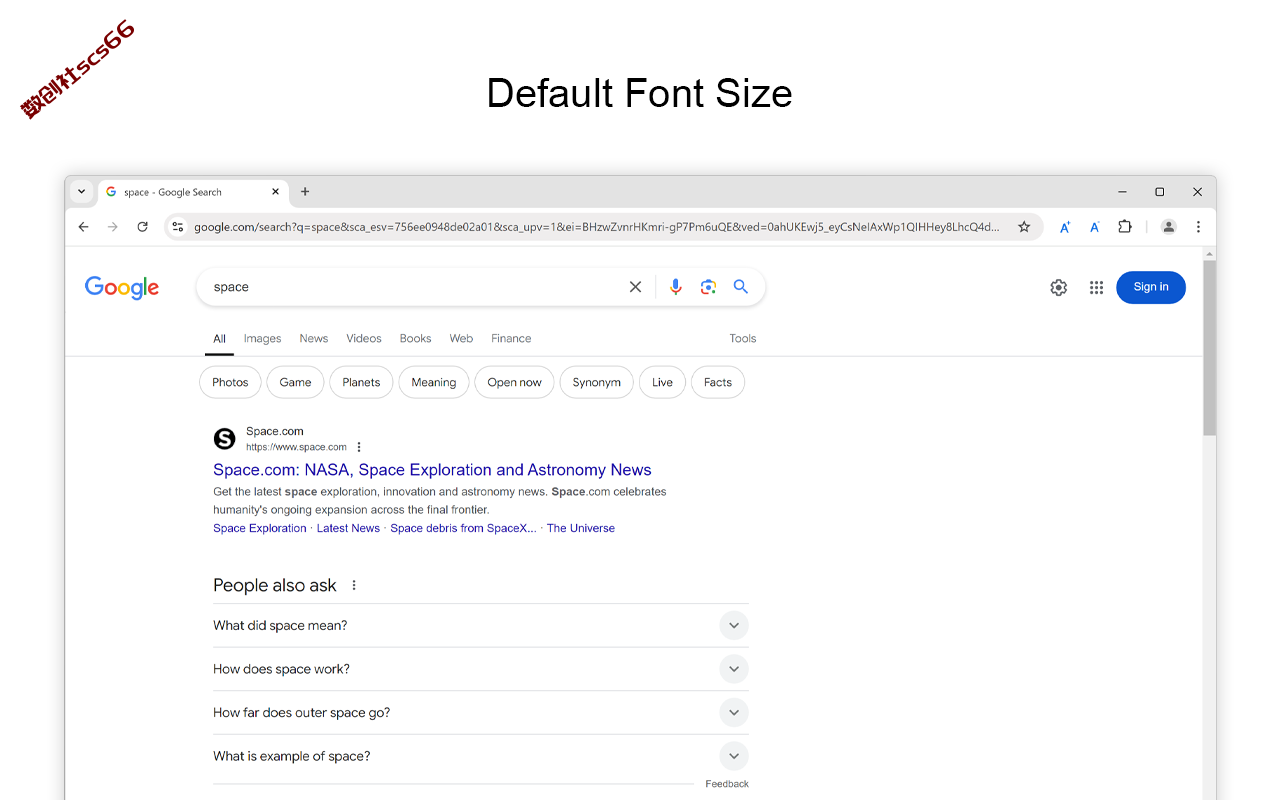The width and height of the screenshot is (1280, 800).
Task: Click the https://www.space.com URL text
Action: [x=296, y=447]
